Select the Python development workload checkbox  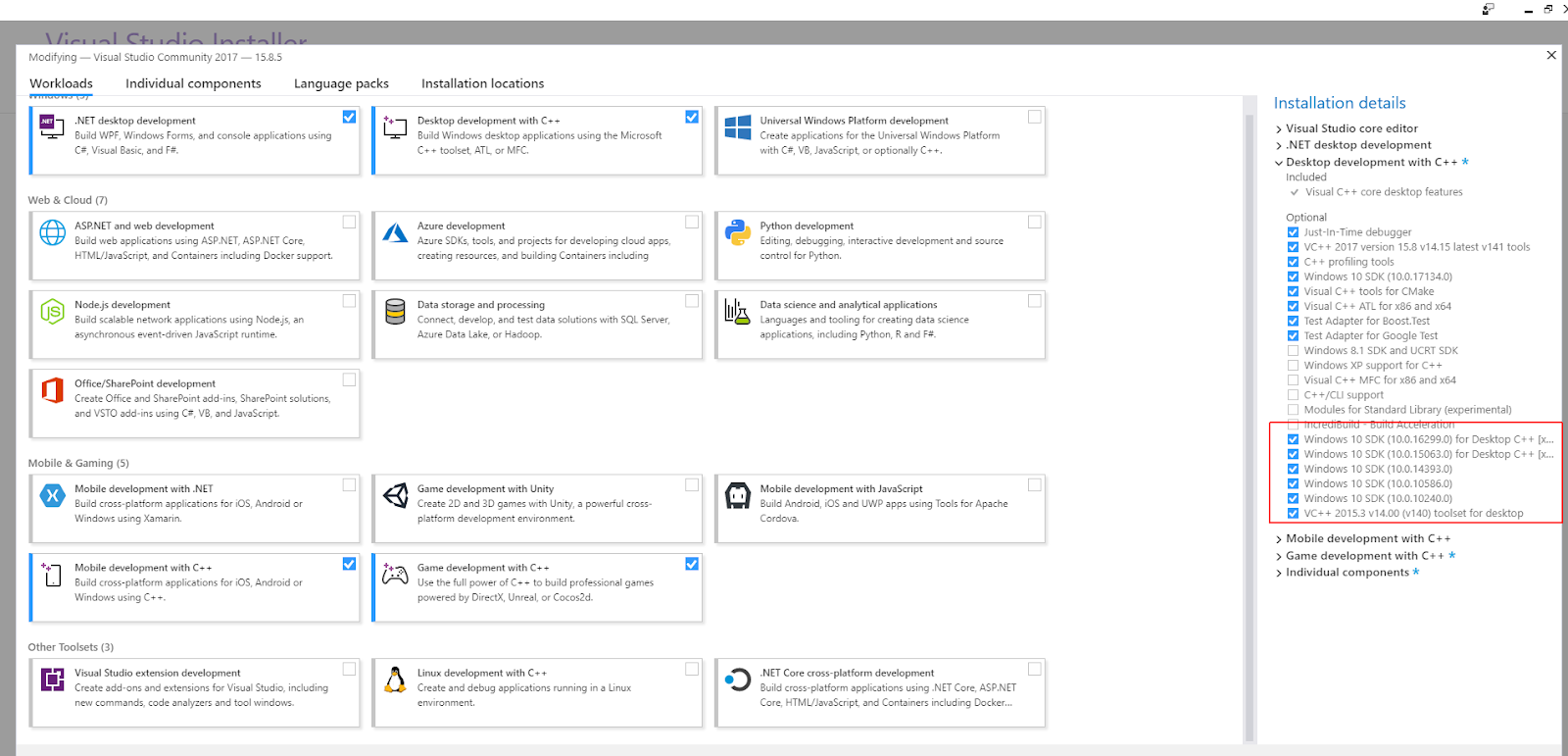click(x=1034, y=223)
